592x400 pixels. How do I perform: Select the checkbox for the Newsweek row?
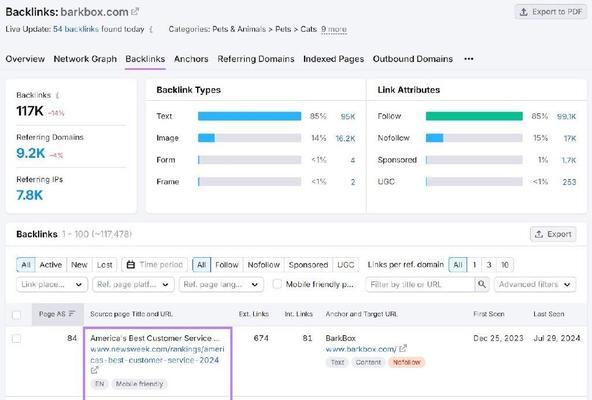[17, 338]
